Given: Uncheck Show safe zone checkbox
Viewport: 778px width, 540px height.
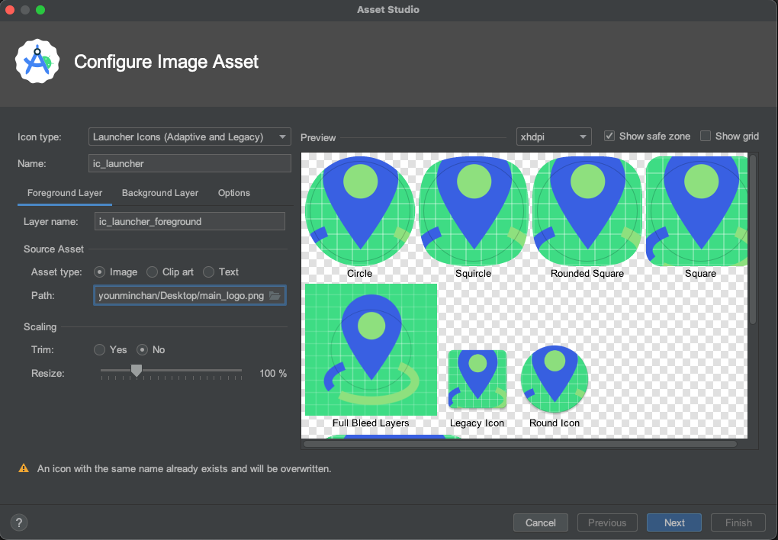Looking at the screenshot, I should (609, 136).
